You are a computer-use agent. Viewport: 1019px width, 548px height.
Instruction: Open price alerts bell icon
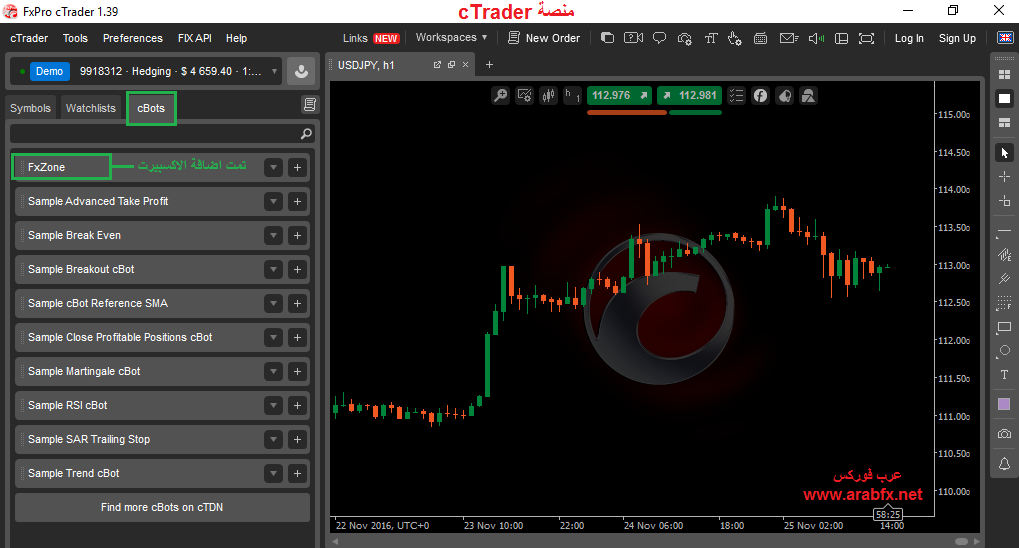point(1004,463)
